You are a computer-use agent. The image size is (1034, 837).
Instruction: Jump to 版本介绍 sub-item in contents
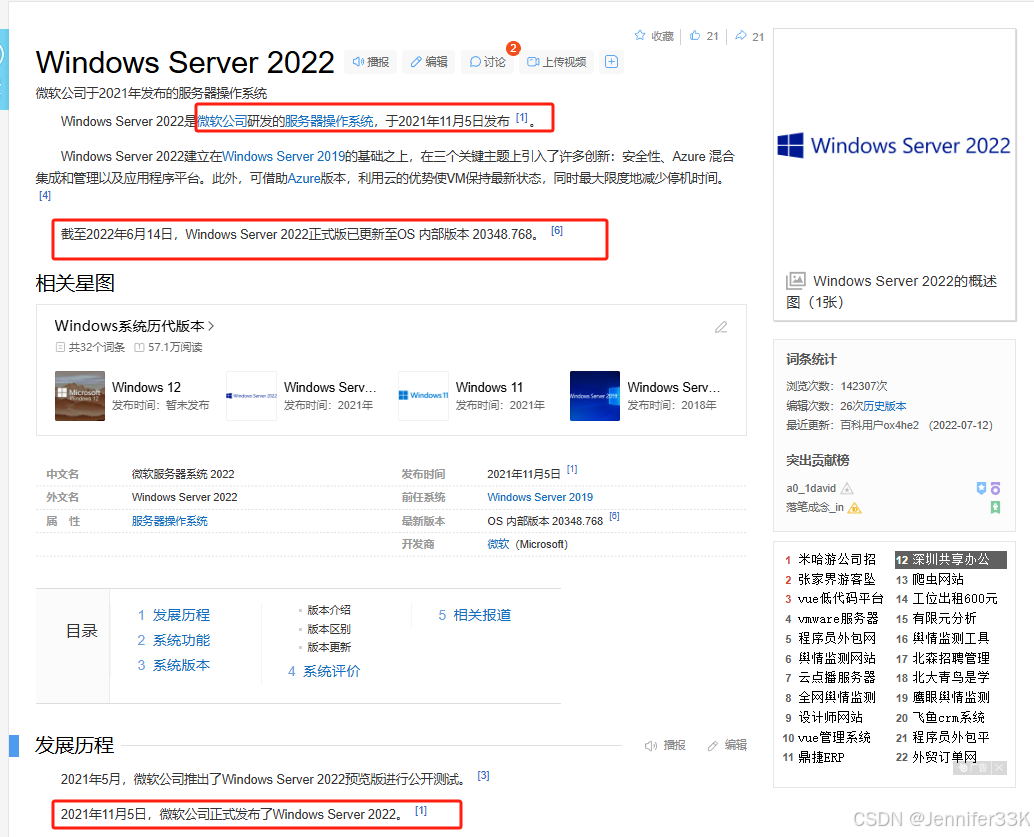[x=328, y=610]
